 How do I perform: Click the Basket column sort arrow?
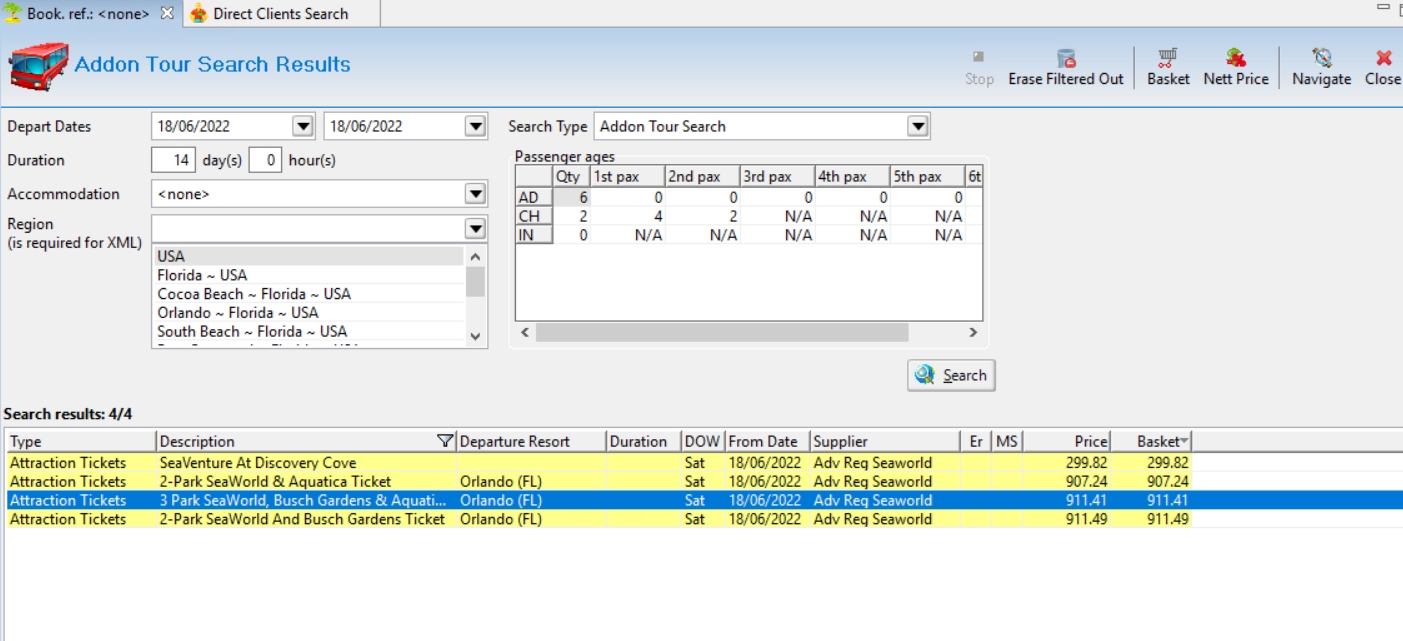click(x=1184, y=441)
